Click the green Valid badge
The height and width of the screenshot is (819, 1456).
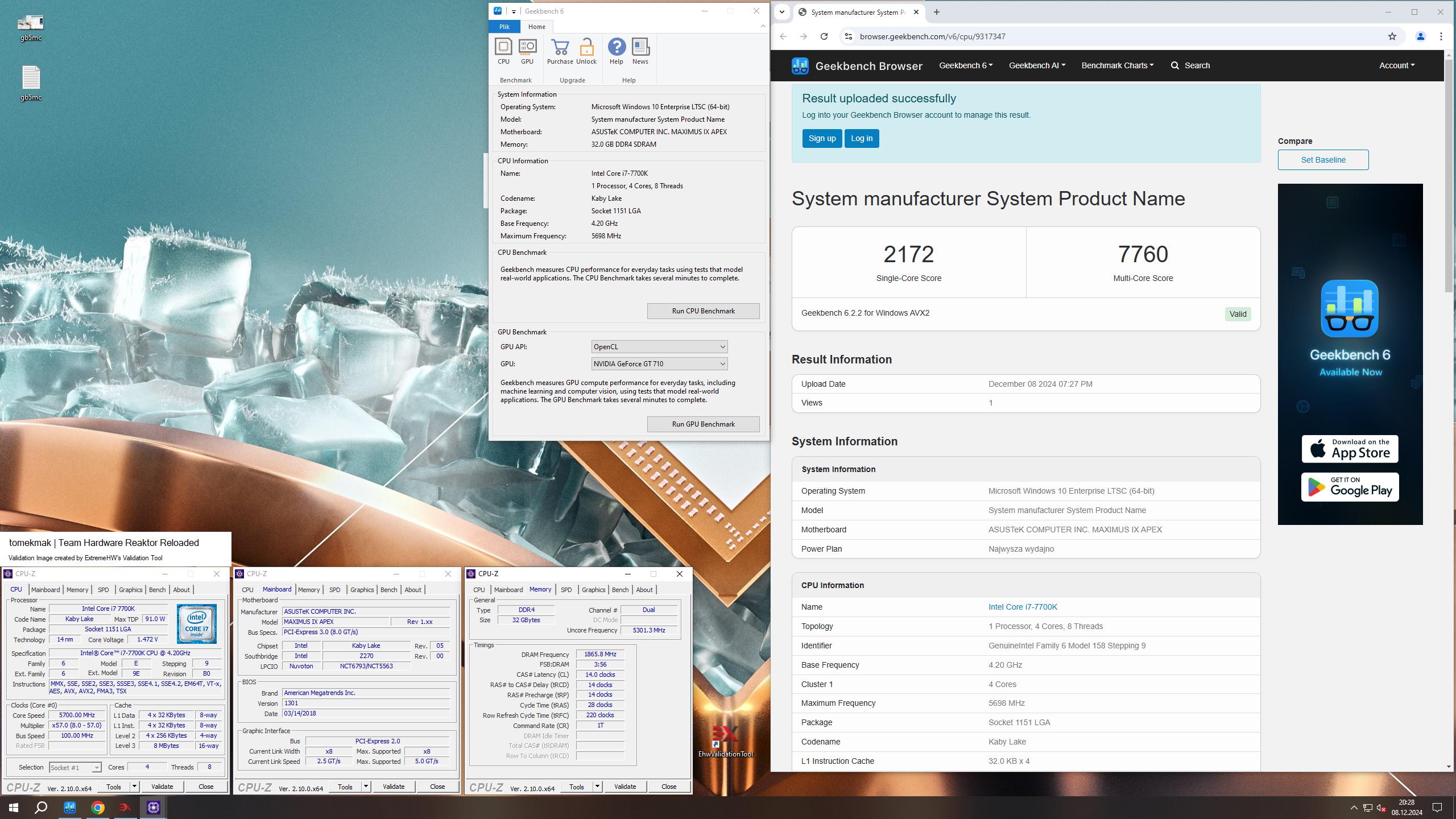click(1238, 314)
